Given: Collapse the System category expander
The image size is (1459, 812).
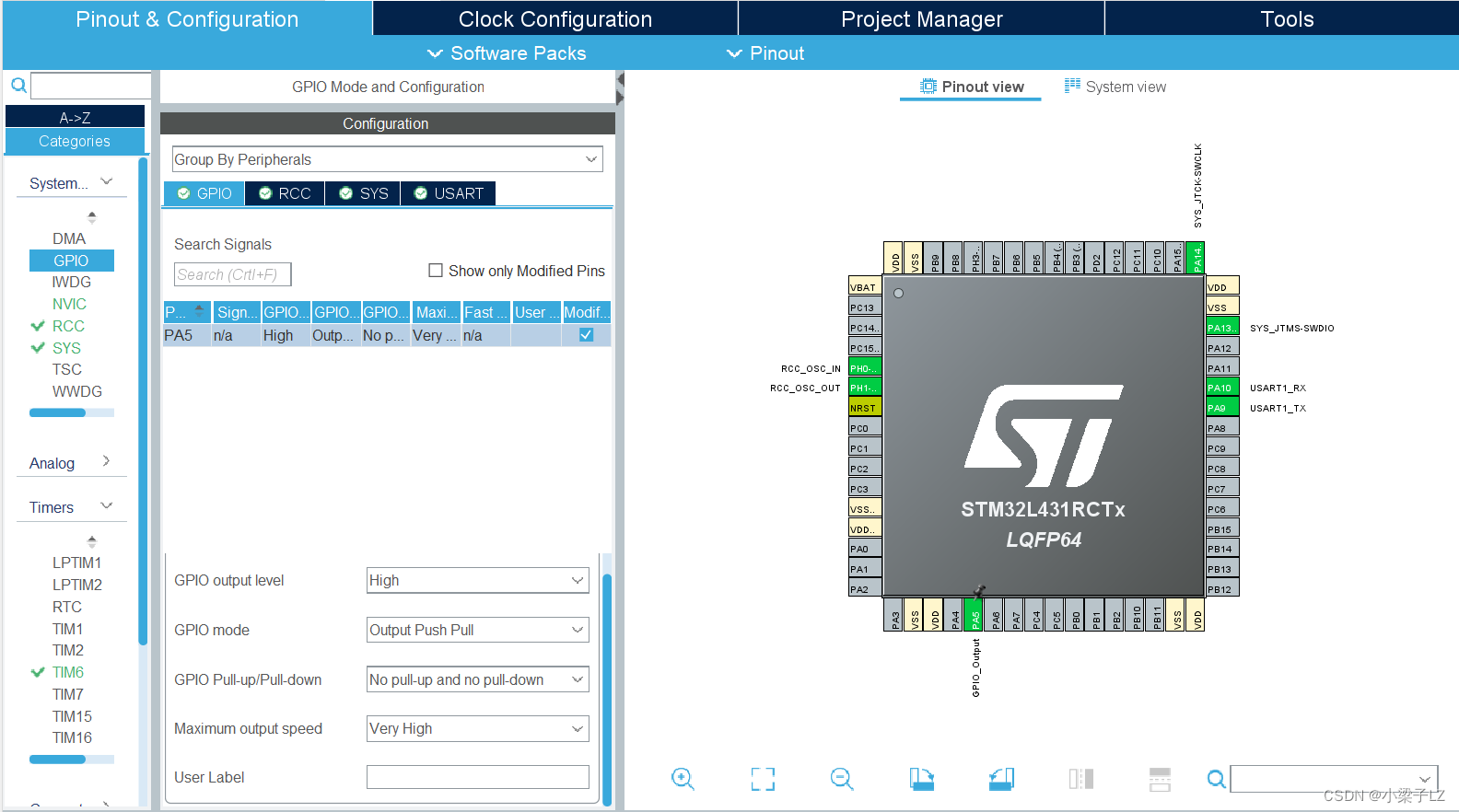Looking at the screenshot, I should 107,182.
